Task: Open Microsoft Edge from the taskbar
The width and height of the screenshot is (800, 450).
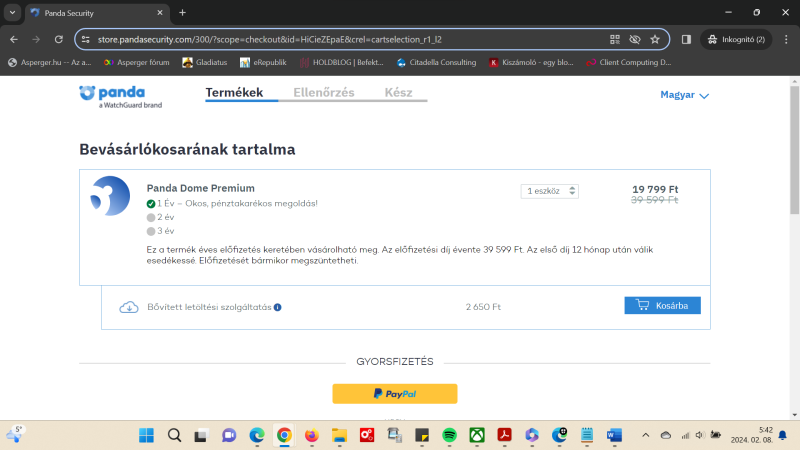Action: [x=257, y=435]
